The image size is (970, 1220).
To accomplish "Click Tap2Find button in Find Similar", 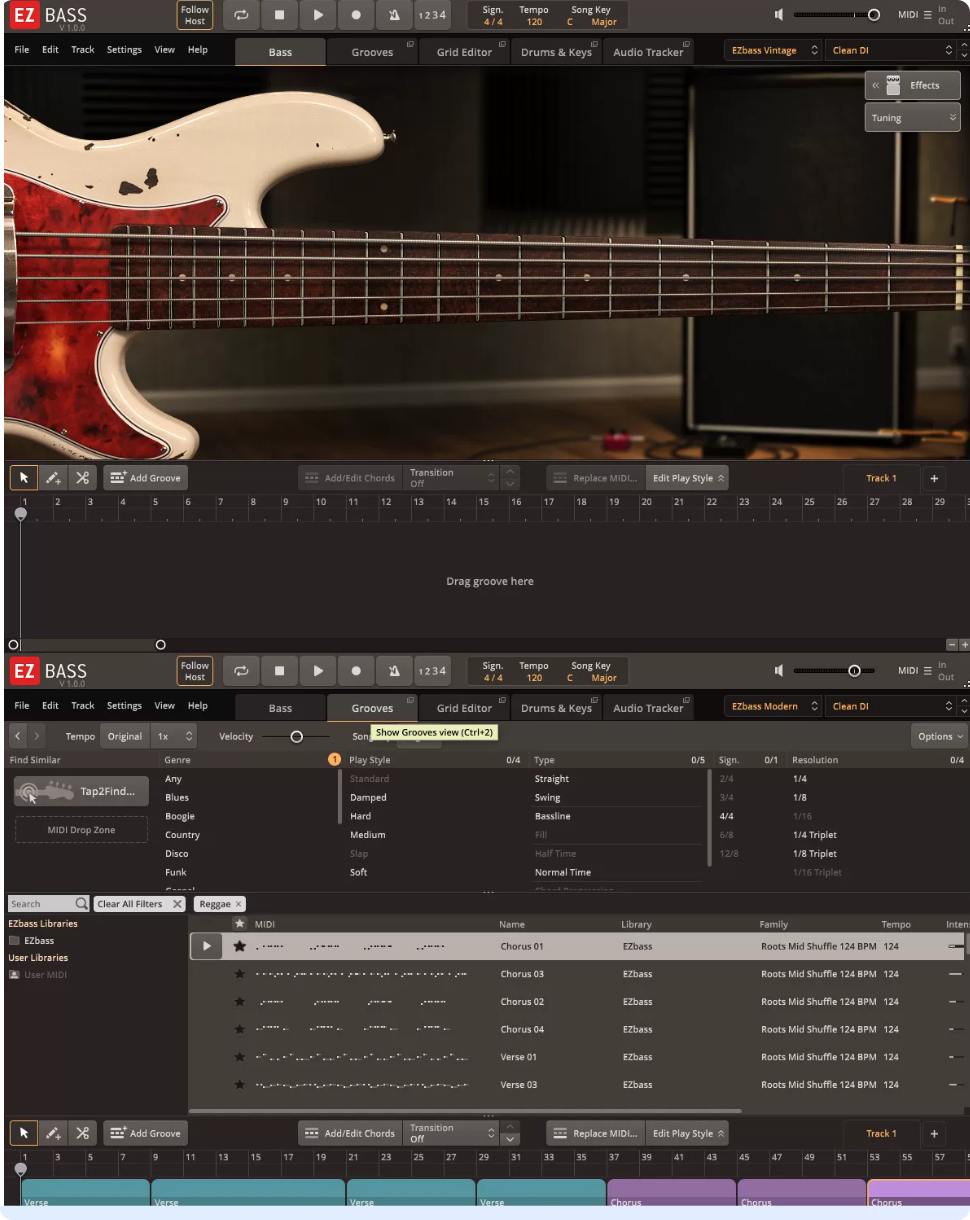I will (x=81, y=791).
